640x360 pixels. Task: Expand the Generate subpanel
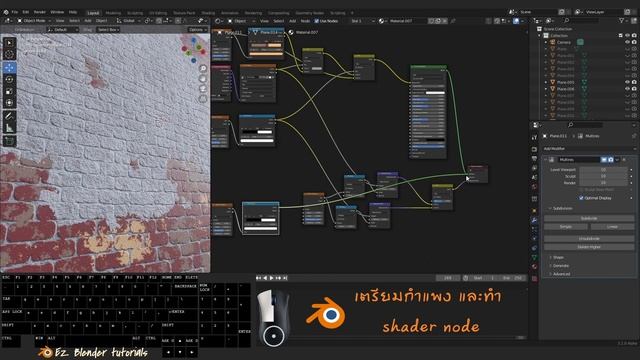pyautogui.click(x=560, y=266)
